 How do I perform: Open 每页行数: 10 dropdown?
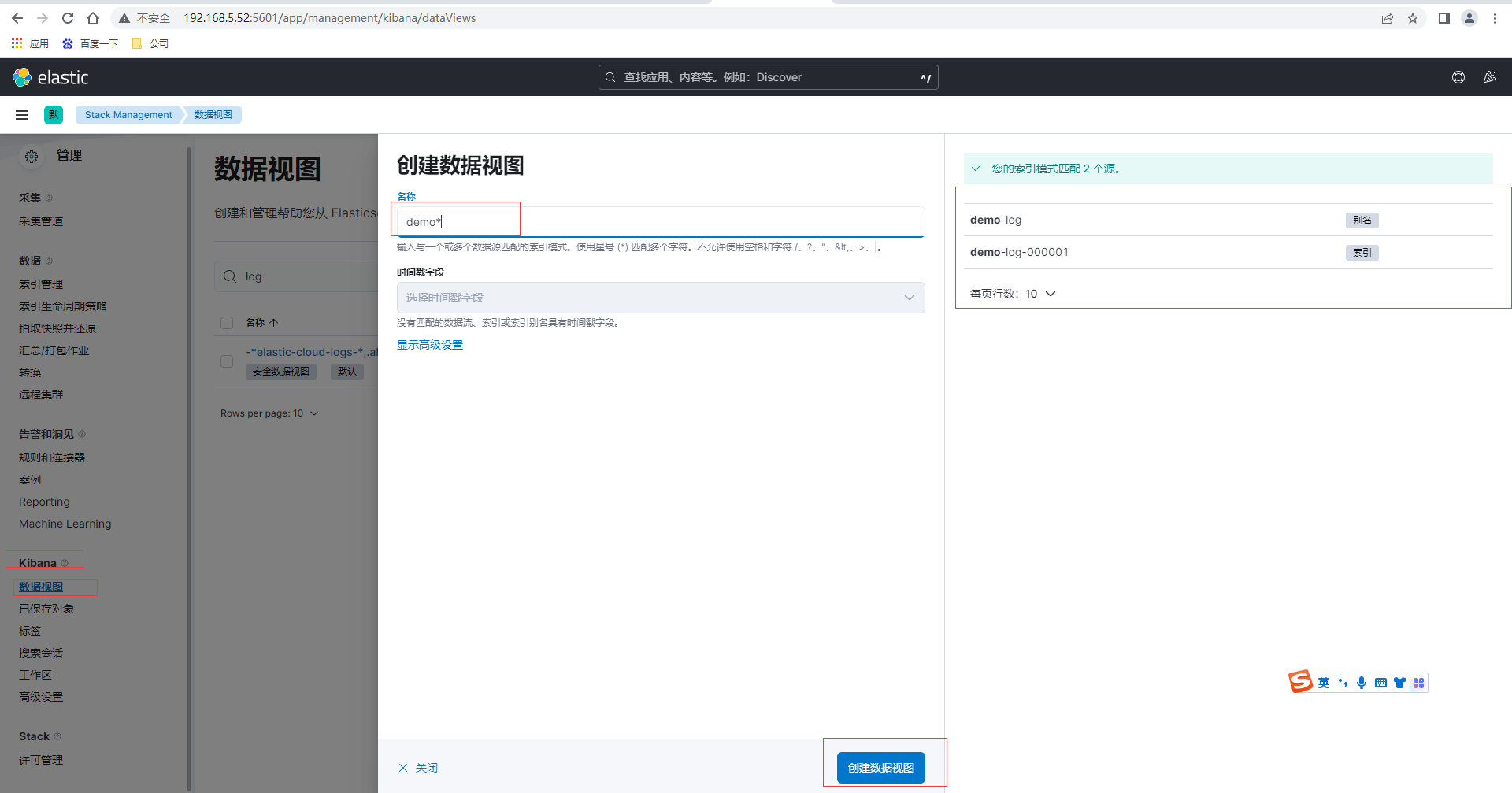click(1013, 294)
